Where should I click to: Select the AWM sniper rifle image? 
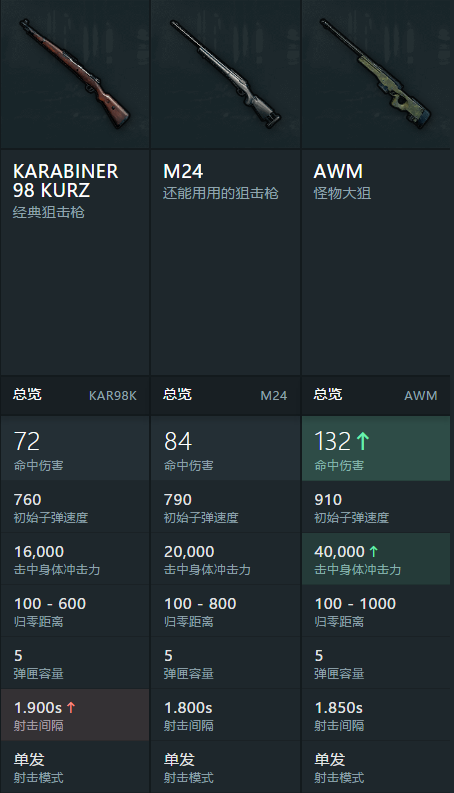[x=376, y=74]
